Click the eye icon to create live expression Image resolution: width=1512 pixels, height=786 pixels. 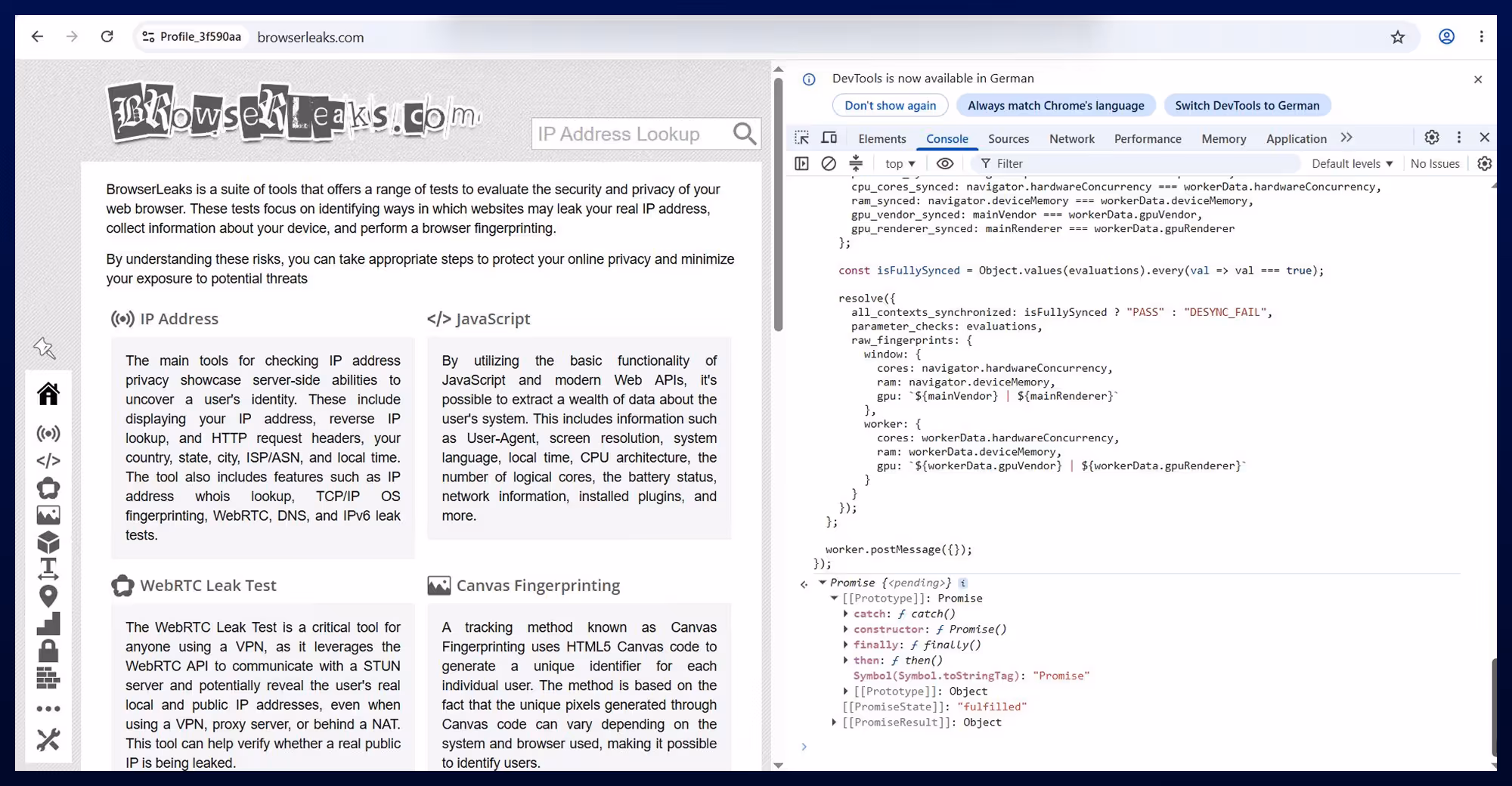pos(945,163)
